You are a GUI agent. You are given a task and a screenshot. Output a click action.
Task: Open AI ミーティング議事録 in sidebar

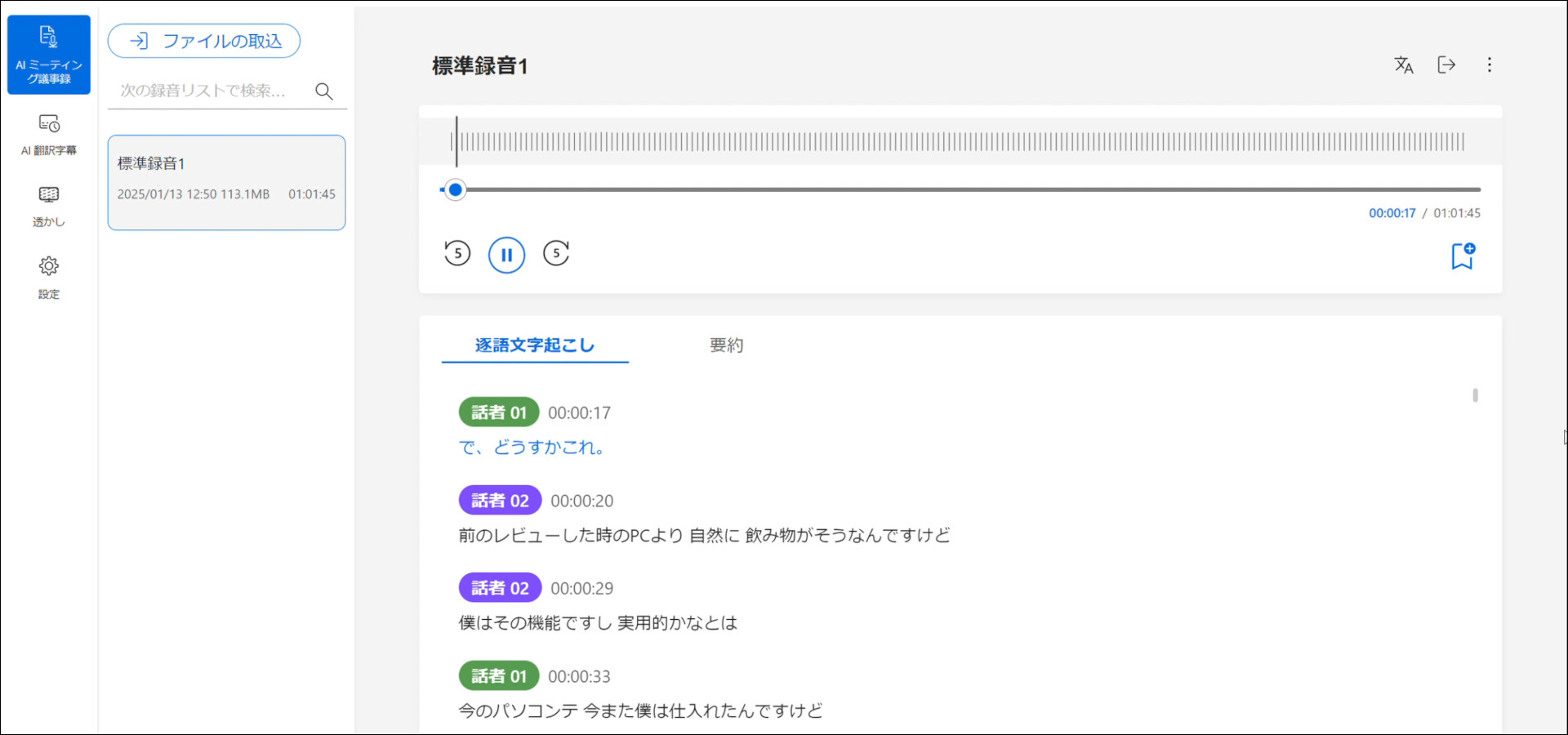(x=49, y=55)
